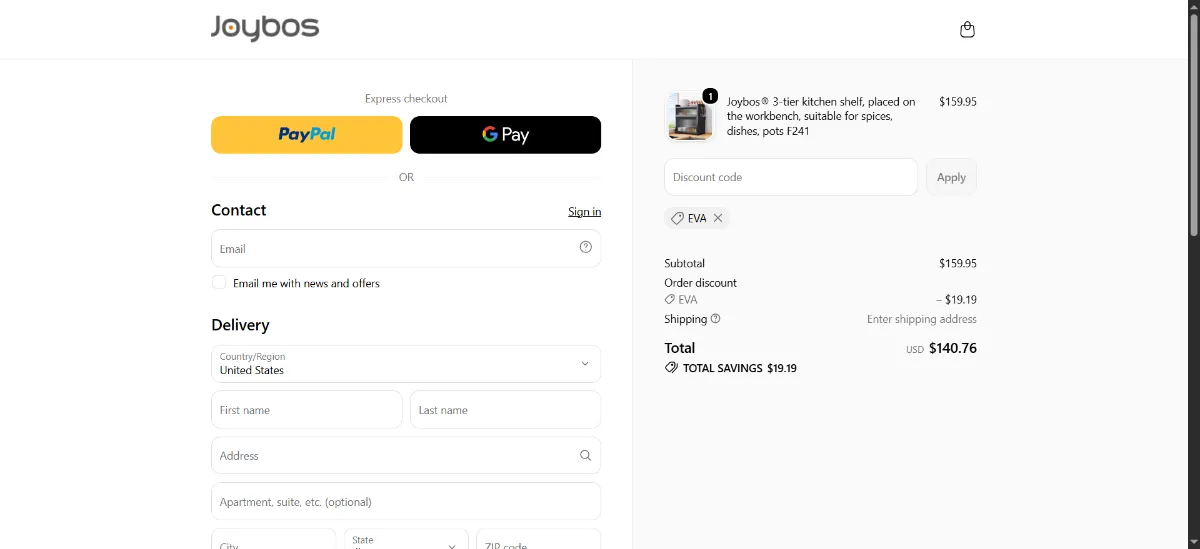Focus the City field
Screen dimensions: 1200x549
pos(273,540)
